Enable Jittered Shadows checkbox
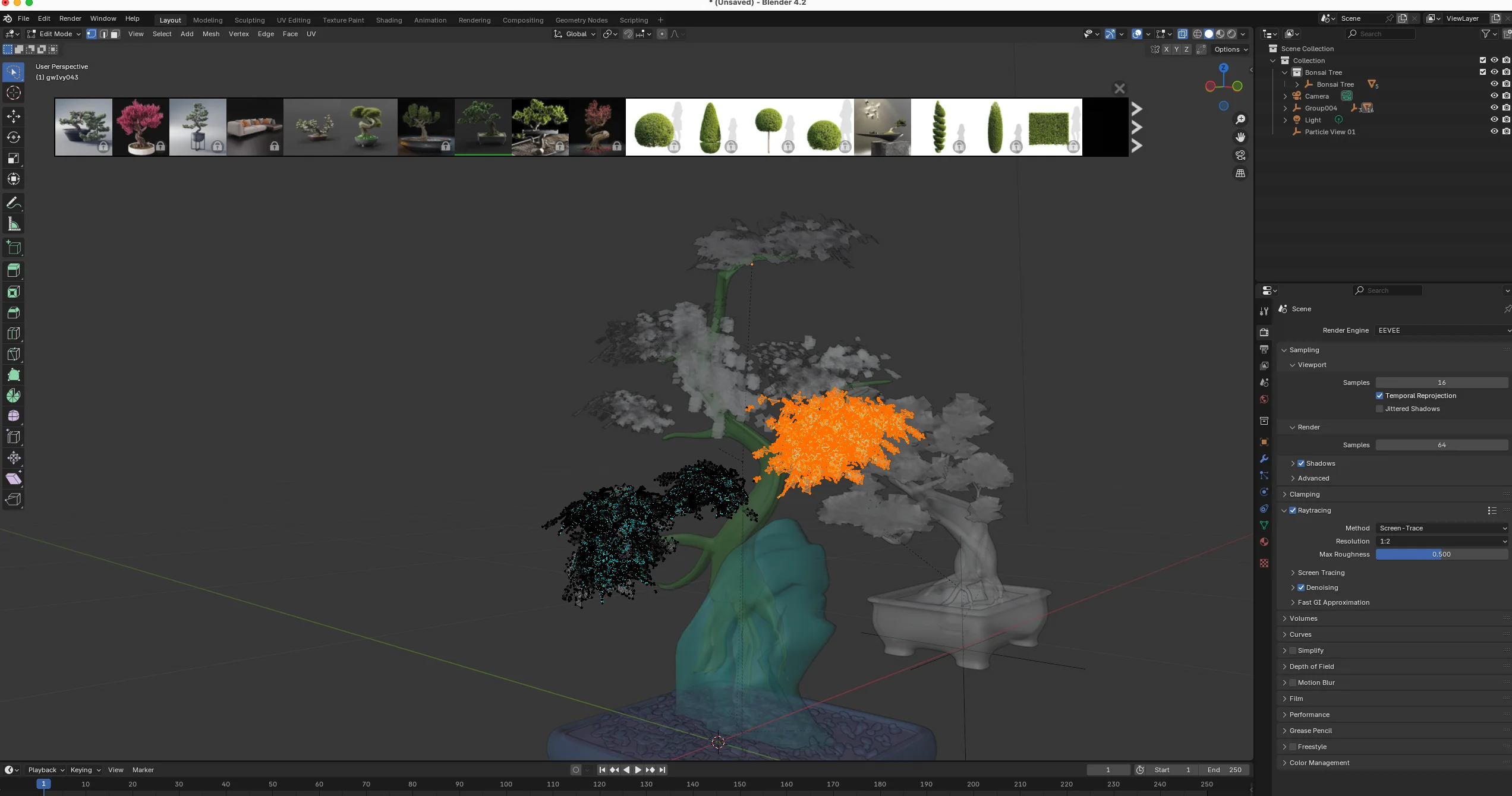This screenshot has width=1512, height=796. (1379, 409)
